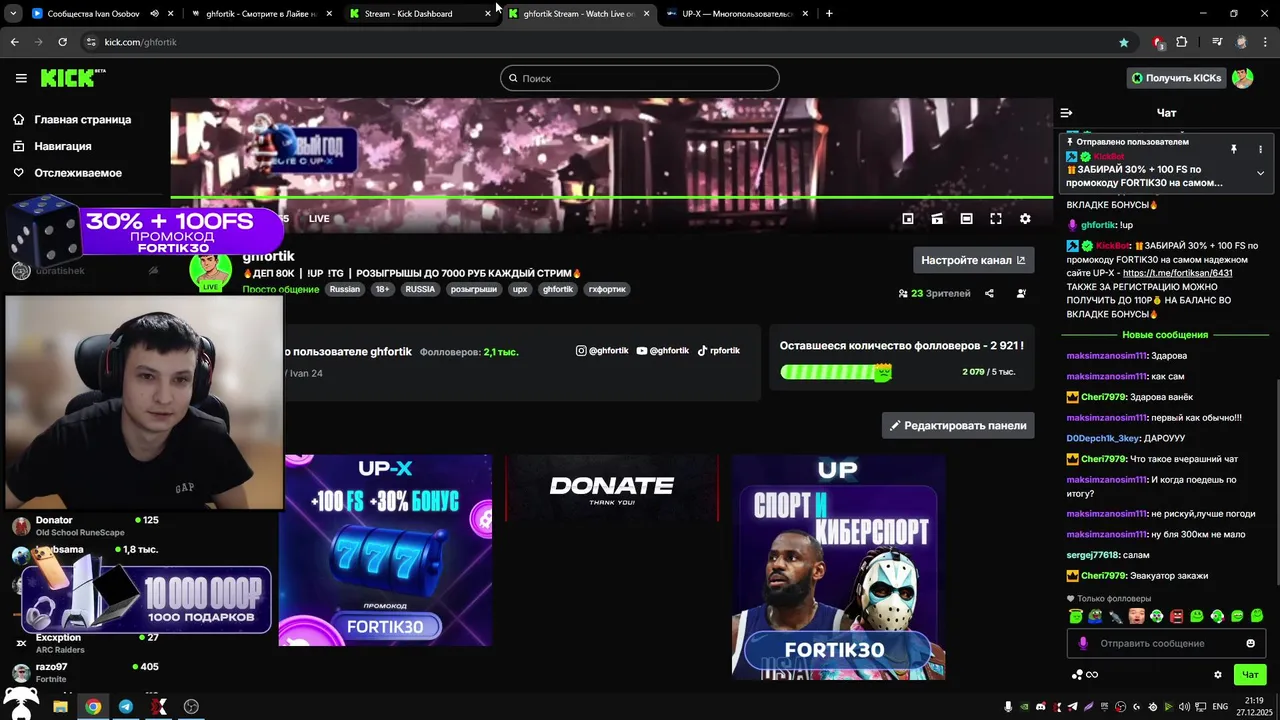
Task: Toggle theater mode on player
Action: [966, 218]
